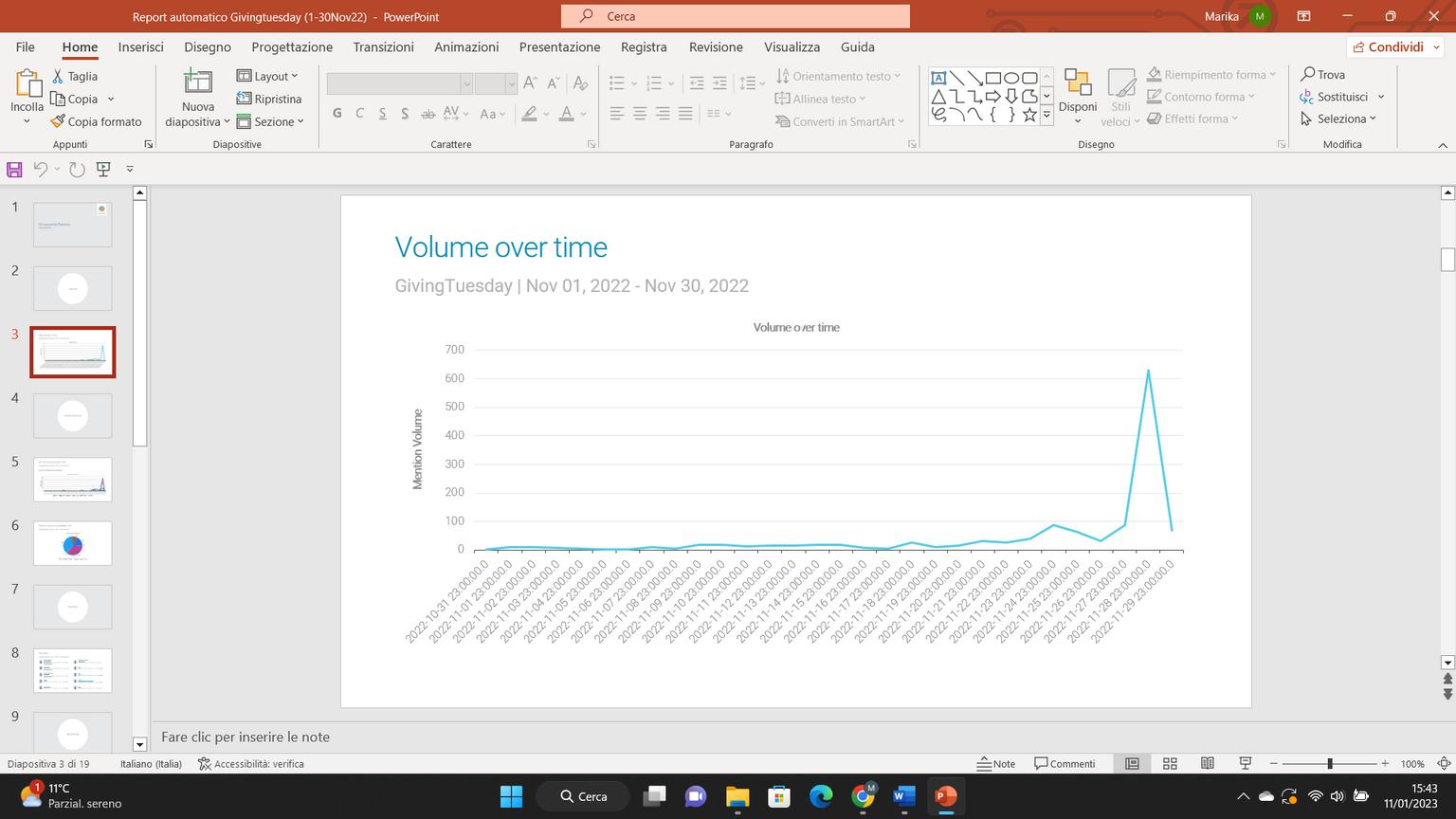Switch to reading view in status bar

1208,764
